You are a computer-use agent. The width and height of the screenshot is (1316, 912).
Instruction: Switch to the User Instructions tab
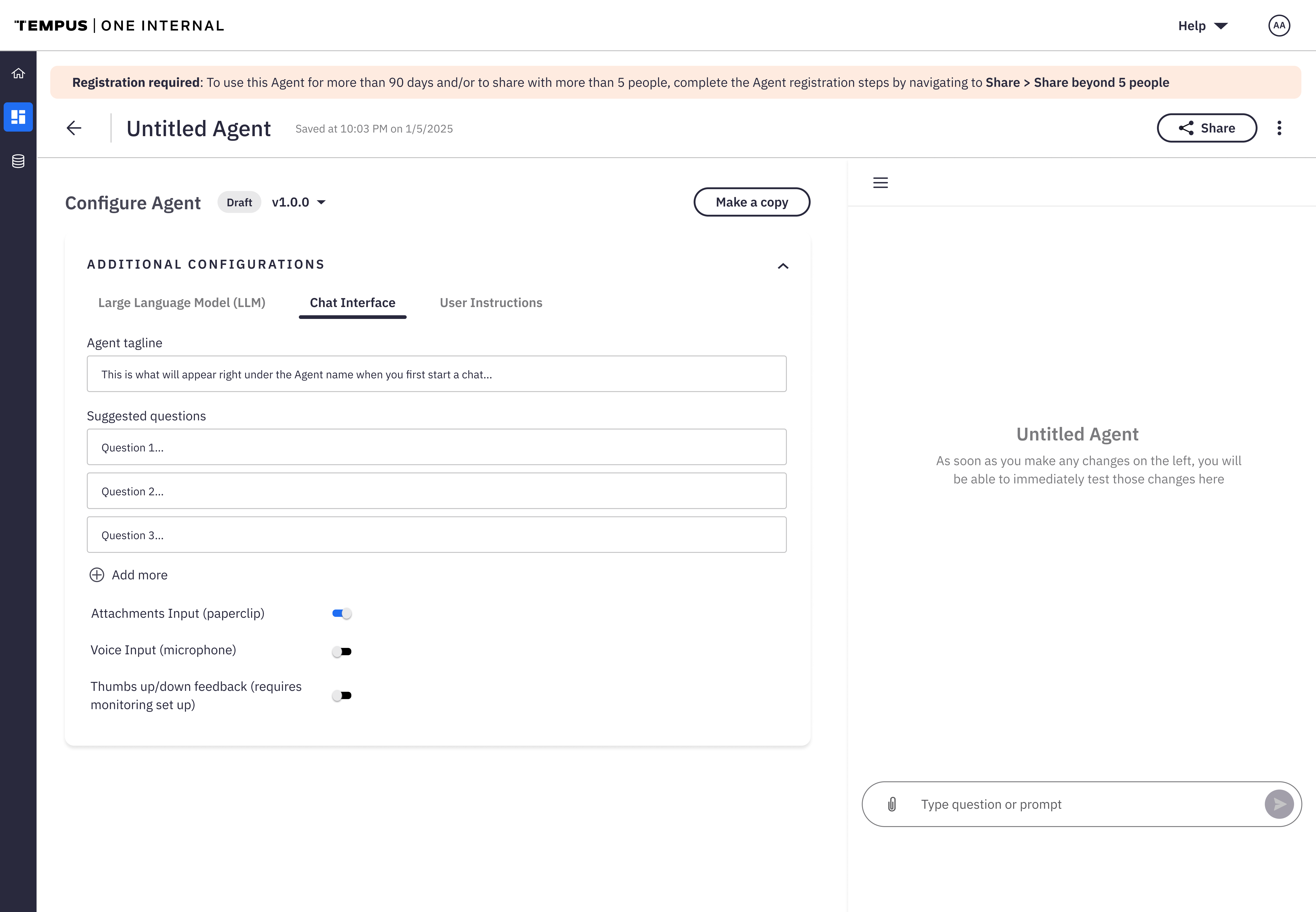coord(491,303)
